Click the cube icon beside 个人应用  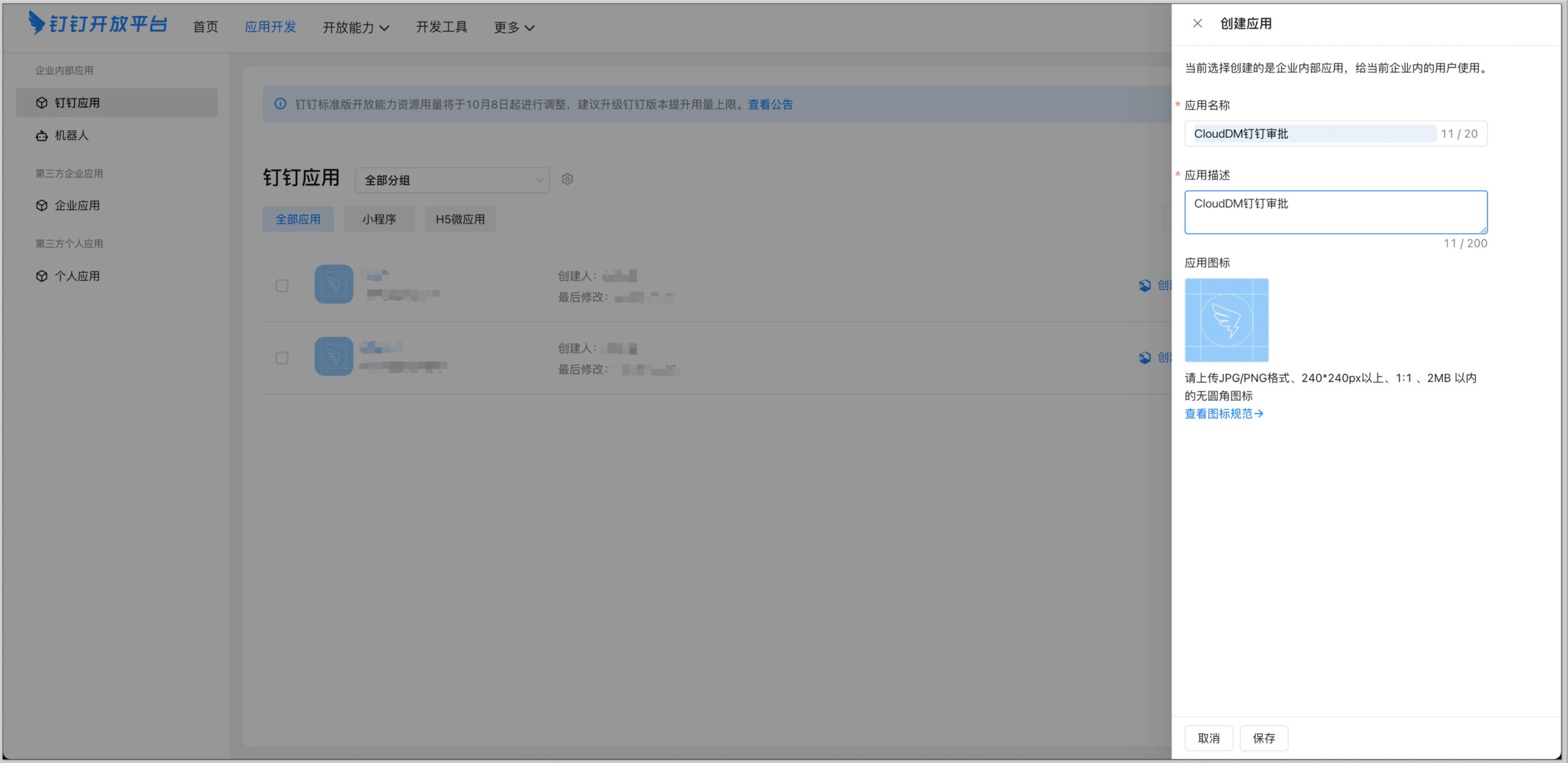point(42,276)
